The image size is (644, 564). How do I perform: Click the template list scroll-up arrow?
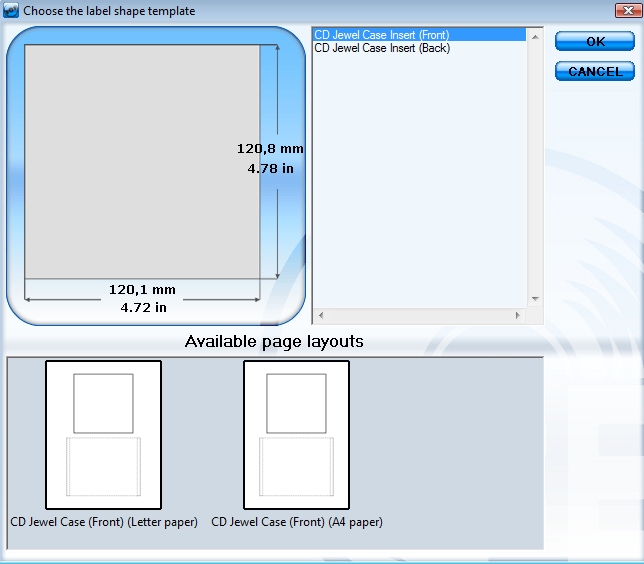coord(535,37)
